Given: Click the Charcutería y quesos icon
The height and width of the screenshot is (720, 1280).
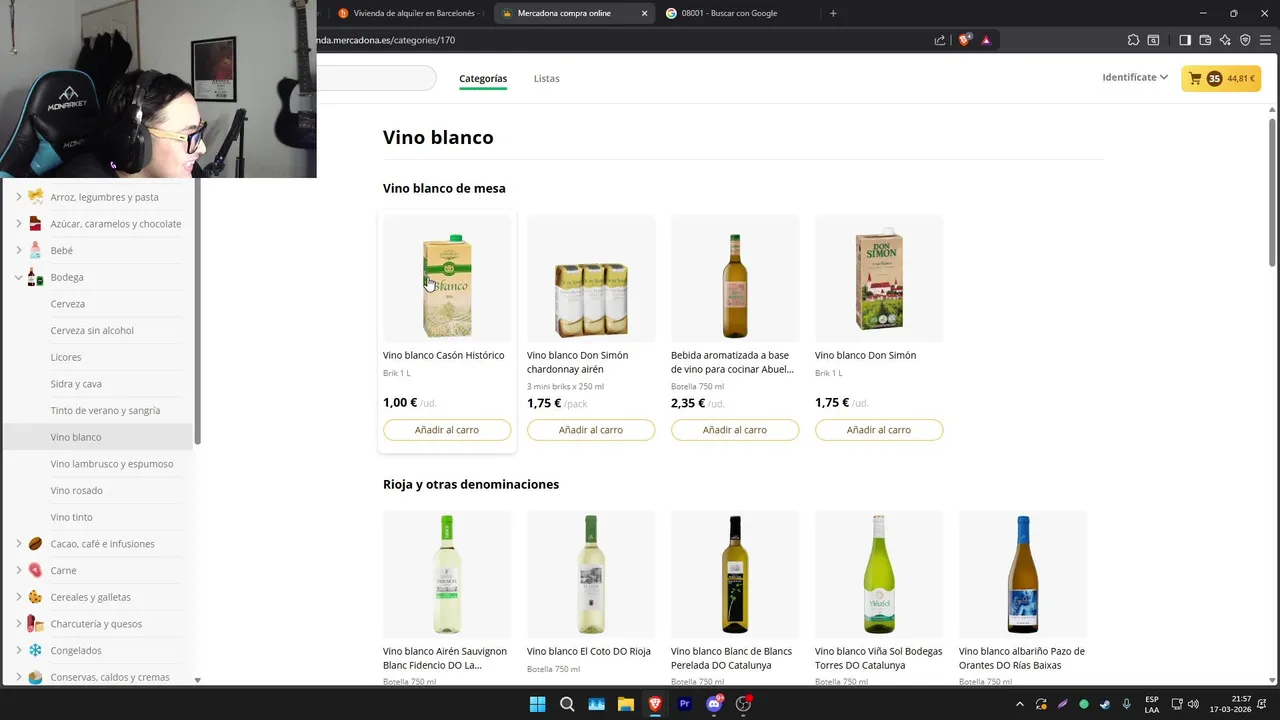Looking at the screenshot, I should (x=36, y=624).
